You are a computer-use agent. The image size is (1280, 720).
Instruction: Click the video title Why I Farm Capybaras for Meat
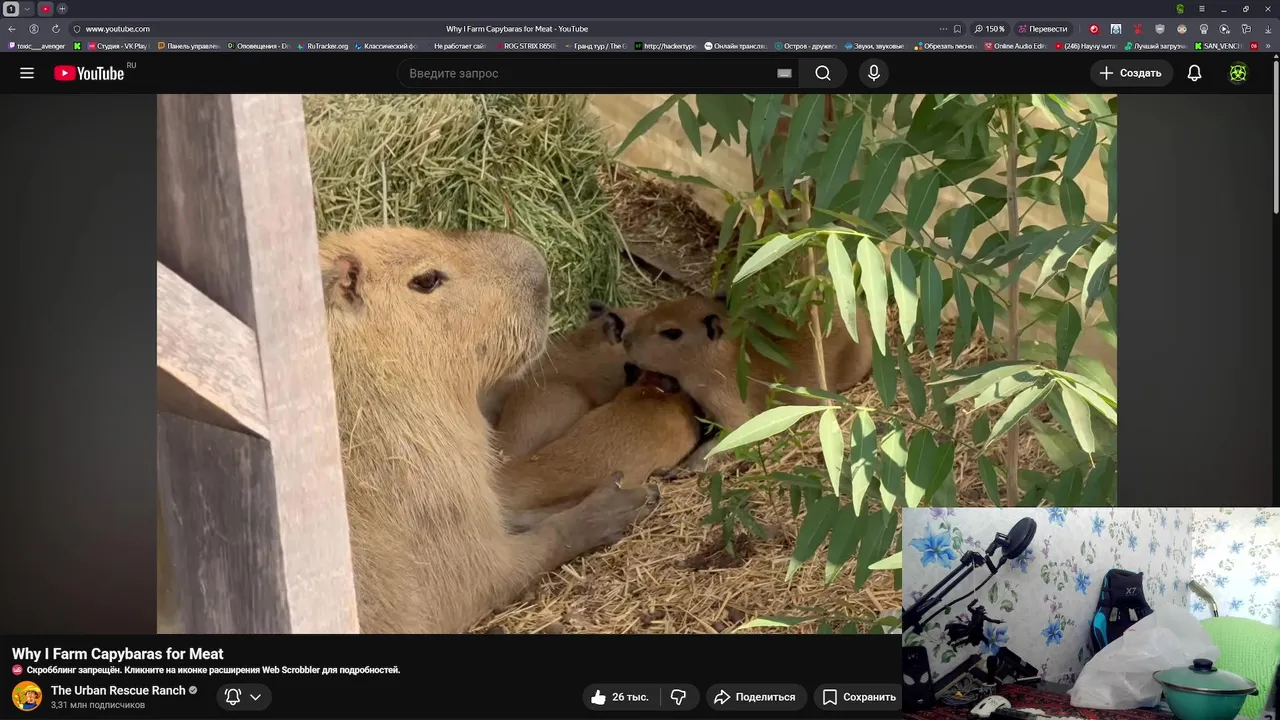118,654
